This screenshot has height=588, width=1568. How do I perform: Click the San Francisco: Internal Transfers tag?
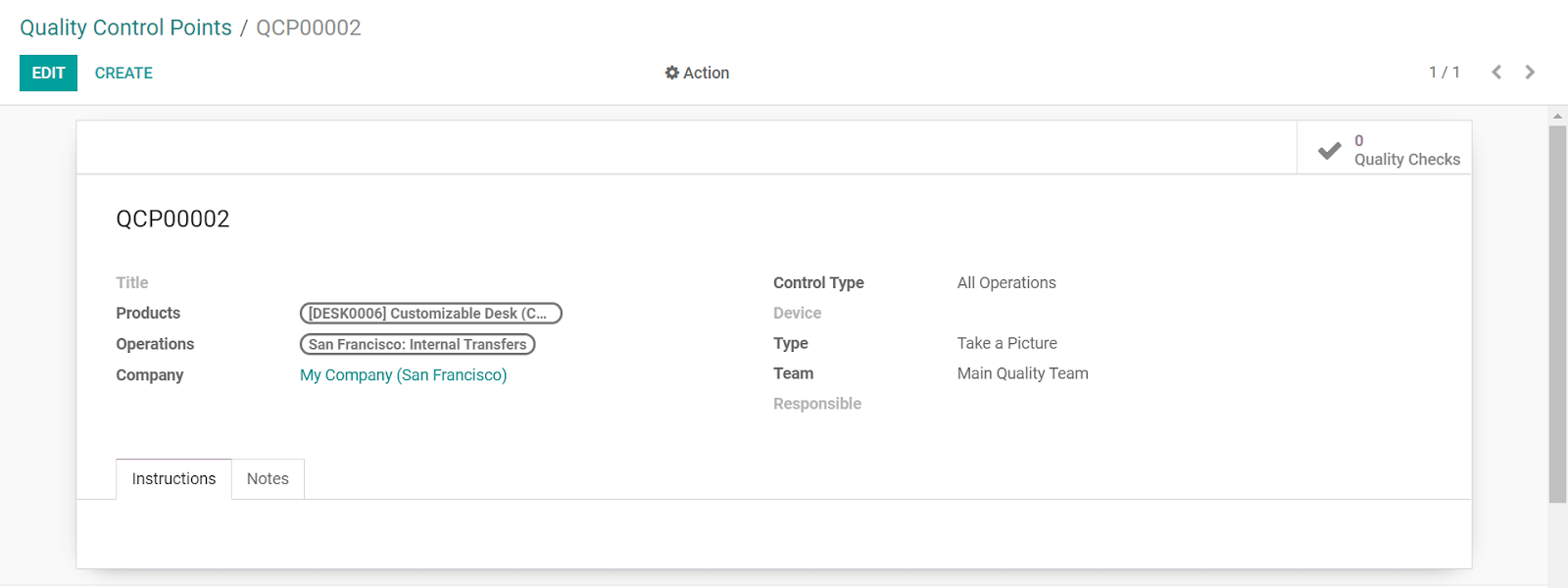(417, 344)
